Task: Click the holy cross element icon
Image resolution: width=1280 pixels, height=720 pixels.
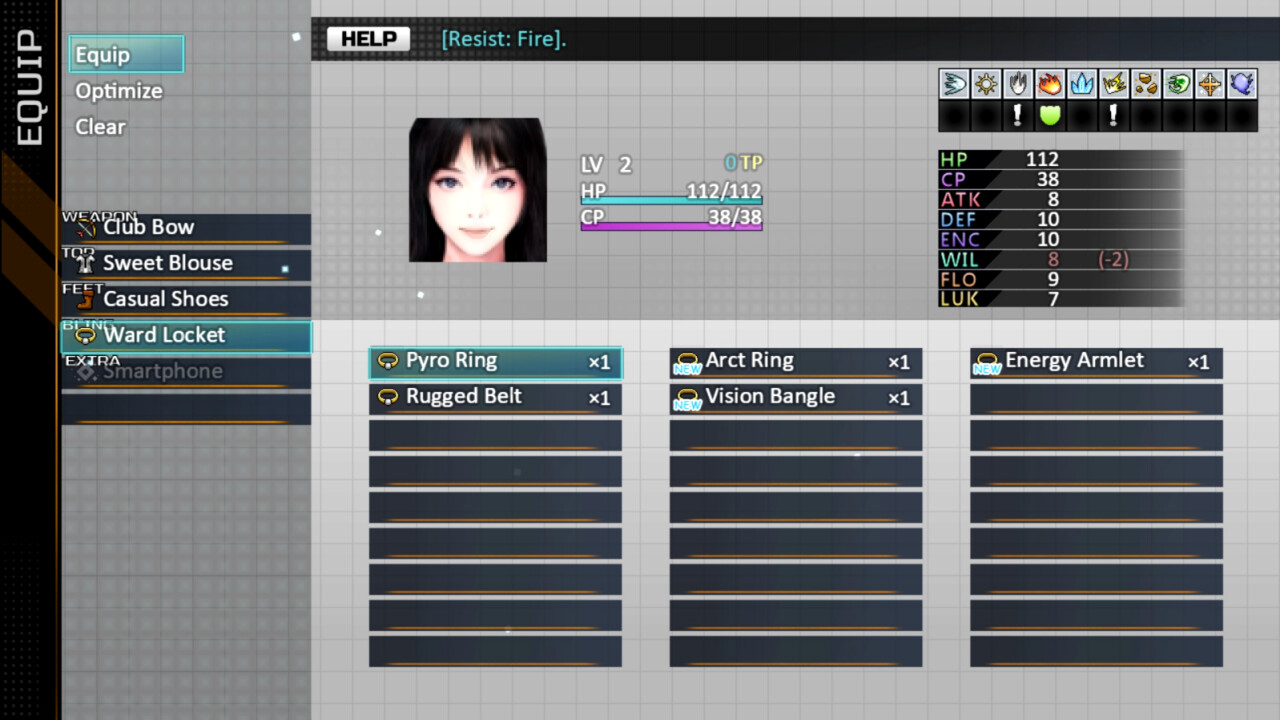Action: (x=1210, y=84)
